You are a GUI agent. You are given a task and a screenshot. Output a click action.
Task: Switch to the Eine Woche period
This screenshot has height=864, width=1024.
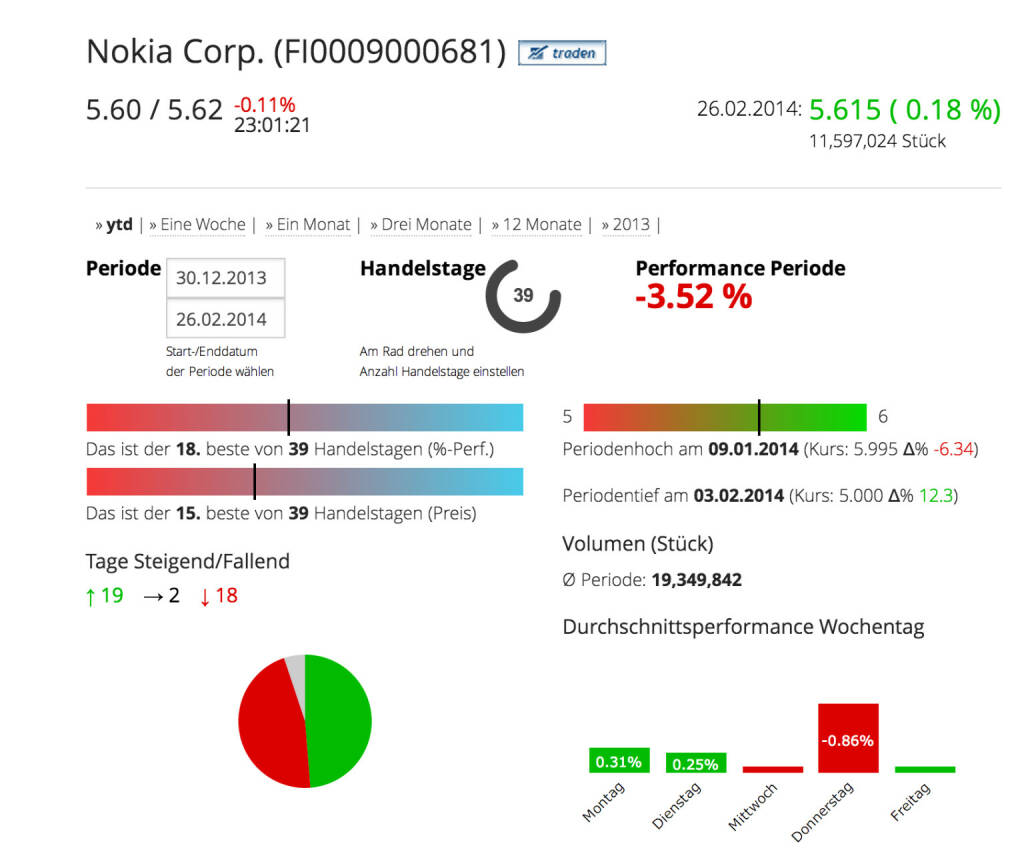[x=202, y=224]
